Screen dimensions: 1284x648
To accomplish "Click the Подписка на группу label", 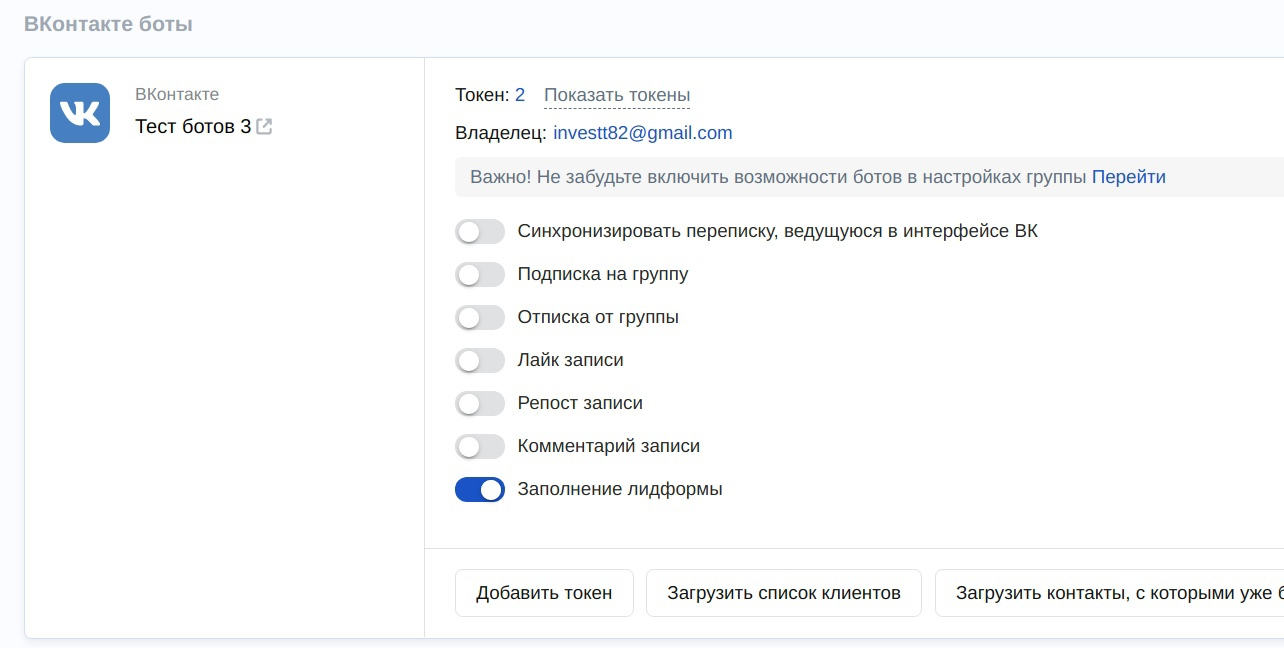I will tap(603, 274).
